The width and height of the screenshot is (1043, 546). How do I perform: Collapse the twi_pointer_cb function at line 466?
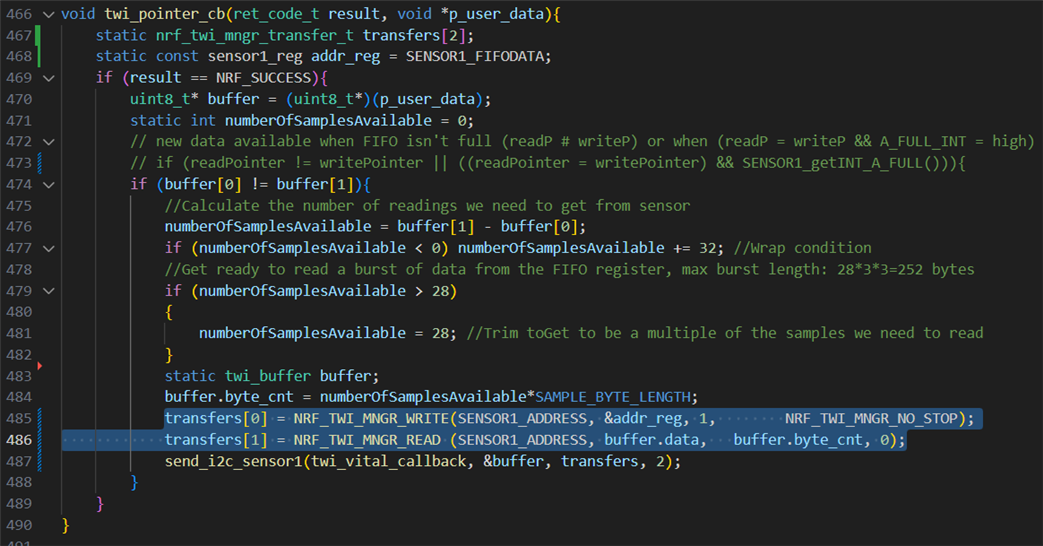click(49, 14)
